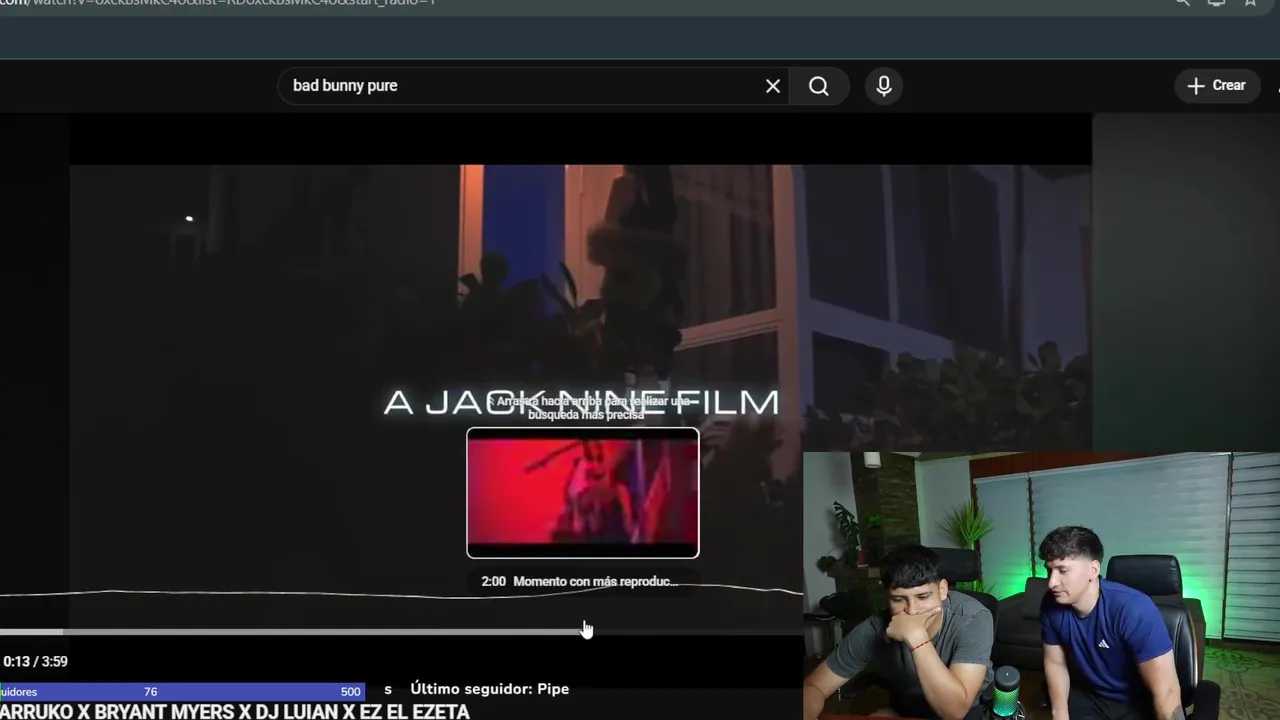Viewport: 1280px width, 720px height.
Task: Click the follower goal bar showing 76
Action: [x=182, y=691]
